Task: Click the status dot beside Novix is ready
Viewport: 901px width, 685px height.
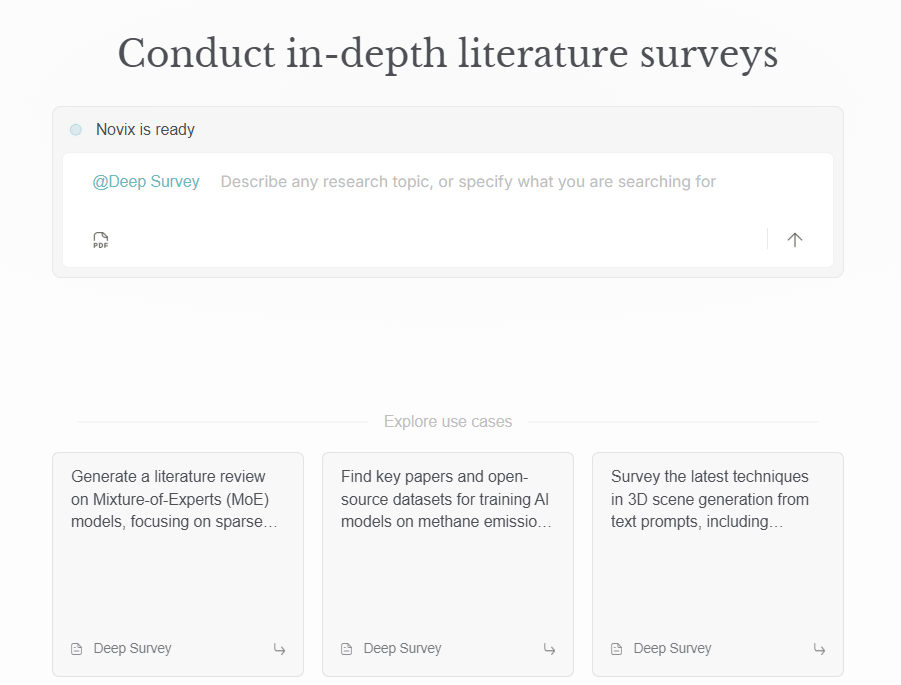Action: (x=76, y=130)
